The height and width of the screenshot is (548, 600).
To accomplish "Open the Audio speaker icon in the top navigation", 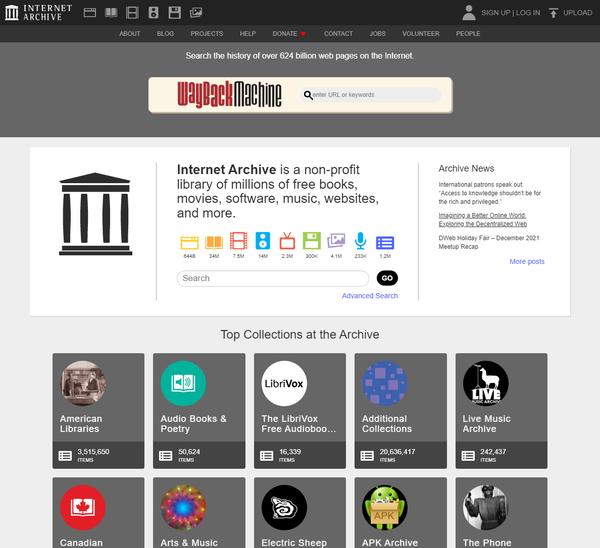I will pos(153,13).
